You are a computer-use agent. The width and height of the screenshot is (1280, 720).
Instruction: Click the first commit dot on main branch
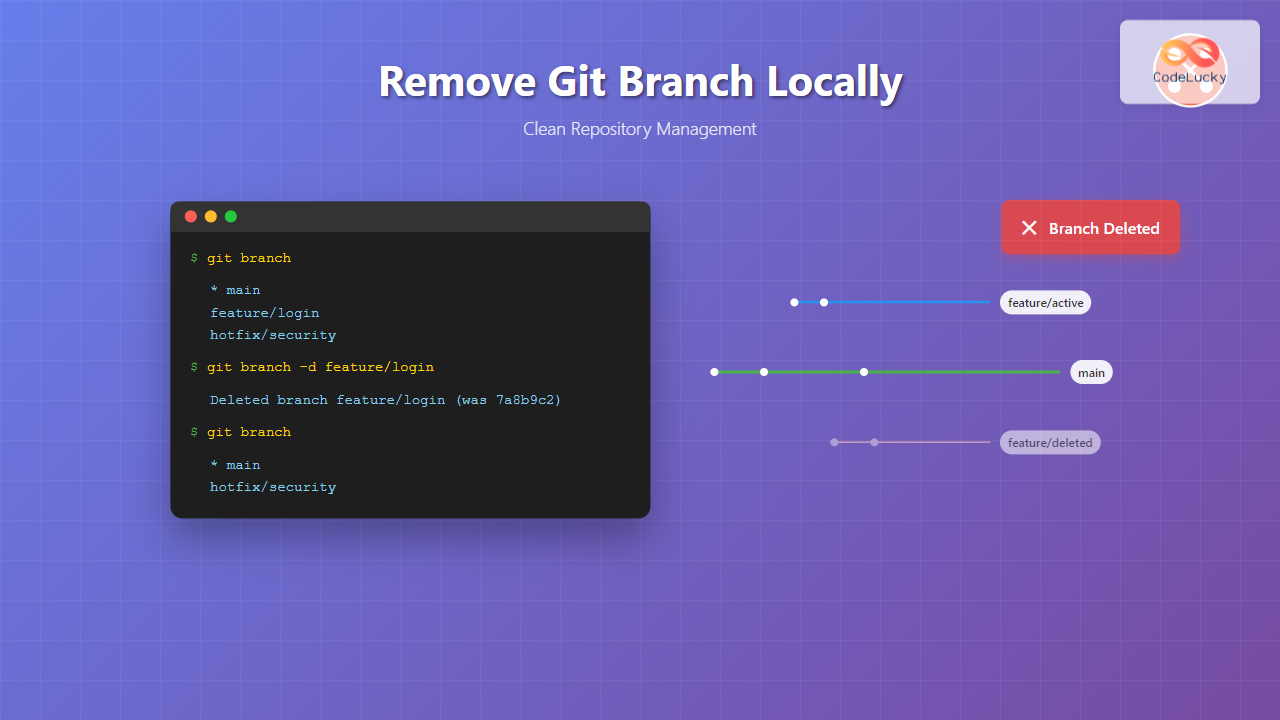tap(714, 372)
